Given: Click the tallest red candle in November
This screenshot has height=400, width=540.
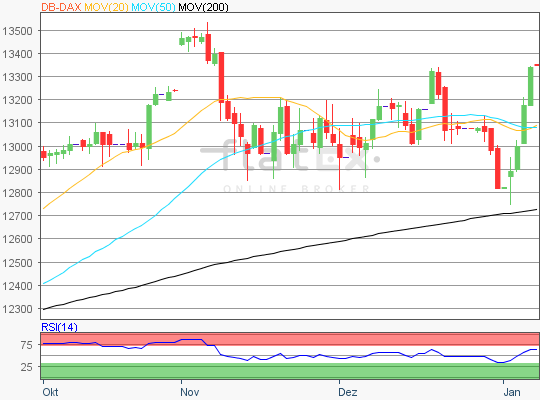Looking at the screenshot, I should [x=221, y=77].
